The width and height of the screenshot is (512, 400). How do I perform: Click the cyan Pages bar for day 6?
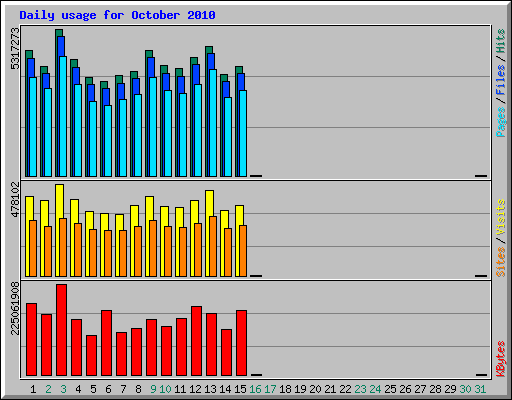point(108,141)
